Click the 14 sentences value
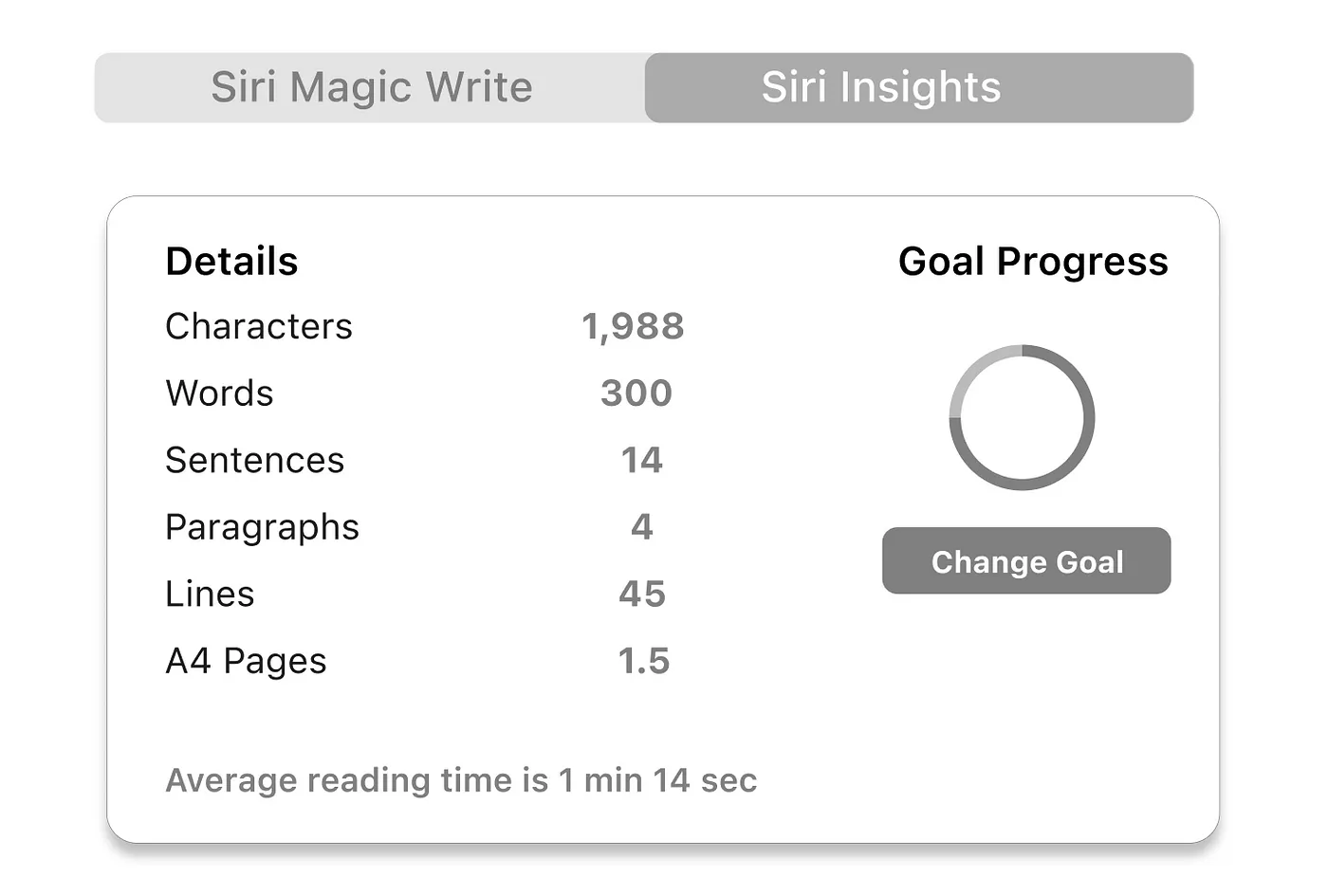Image resolution: width=1328 pixels, height=896 pixels. coord(642,461)
